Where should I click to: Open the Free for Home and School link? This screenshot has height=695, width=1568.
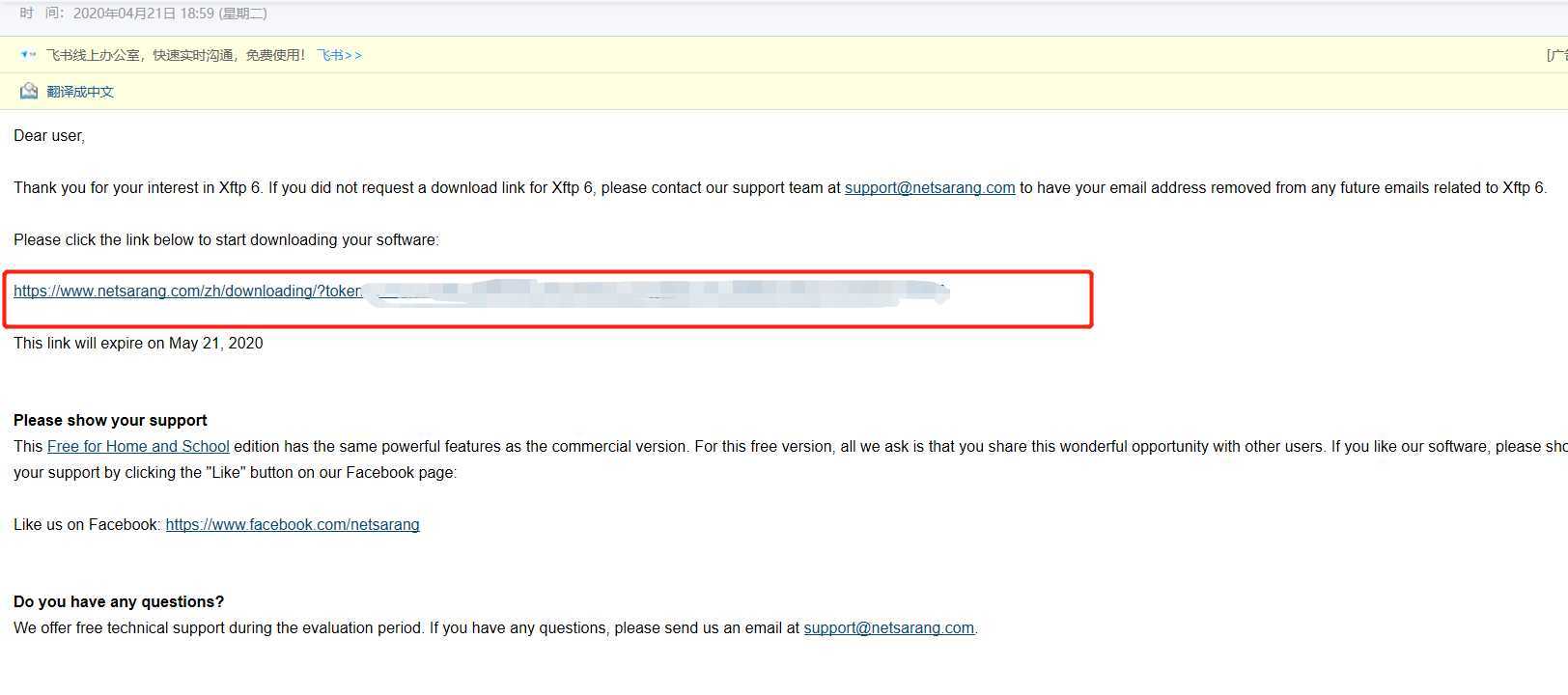(x=138, y=446)
